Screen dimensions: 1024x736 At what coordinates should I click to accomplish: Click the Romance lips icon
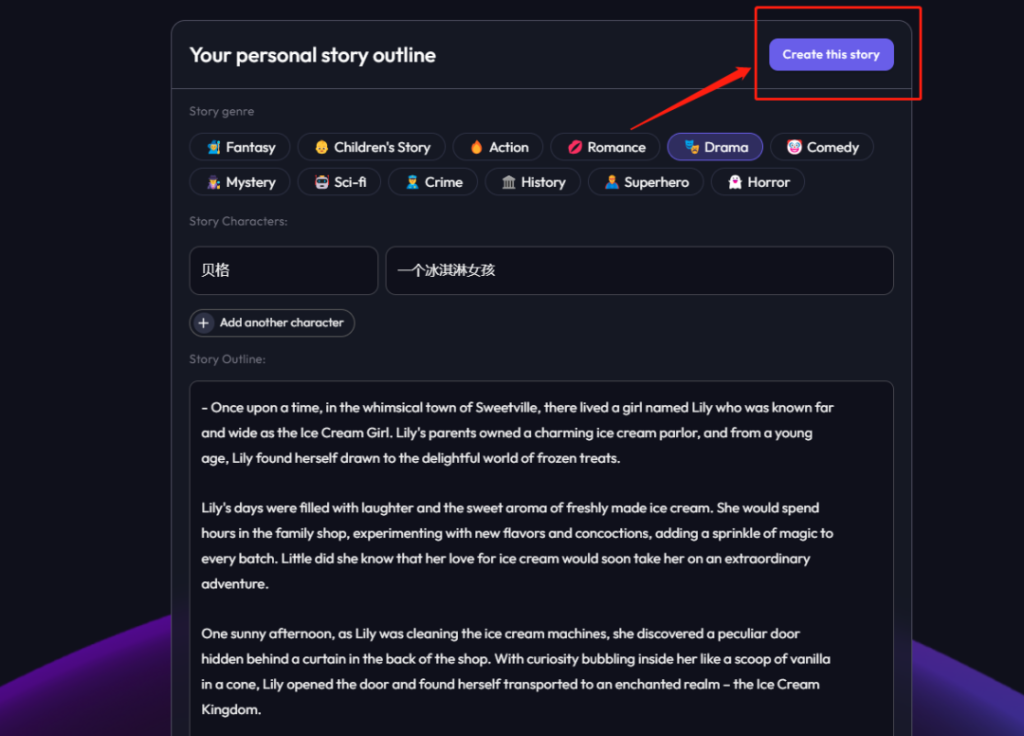coord(575,148)
